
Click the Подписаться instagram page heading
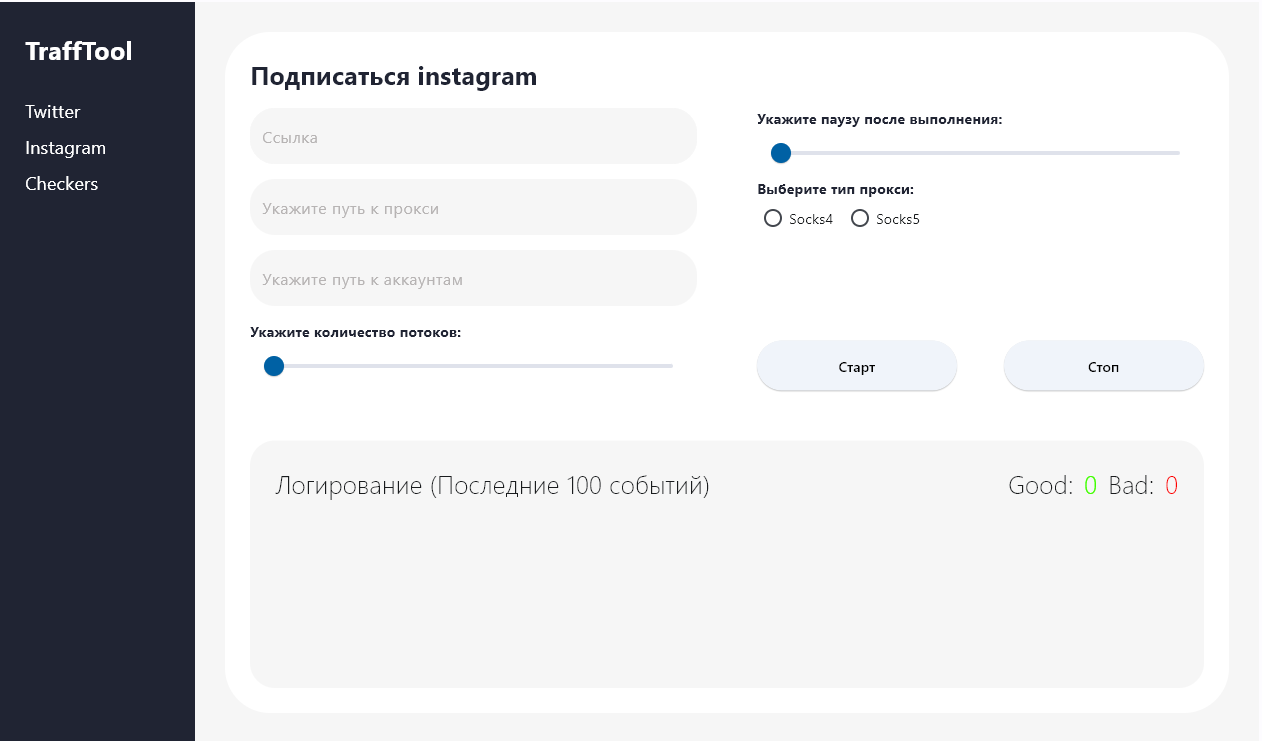tap(393, 77)
